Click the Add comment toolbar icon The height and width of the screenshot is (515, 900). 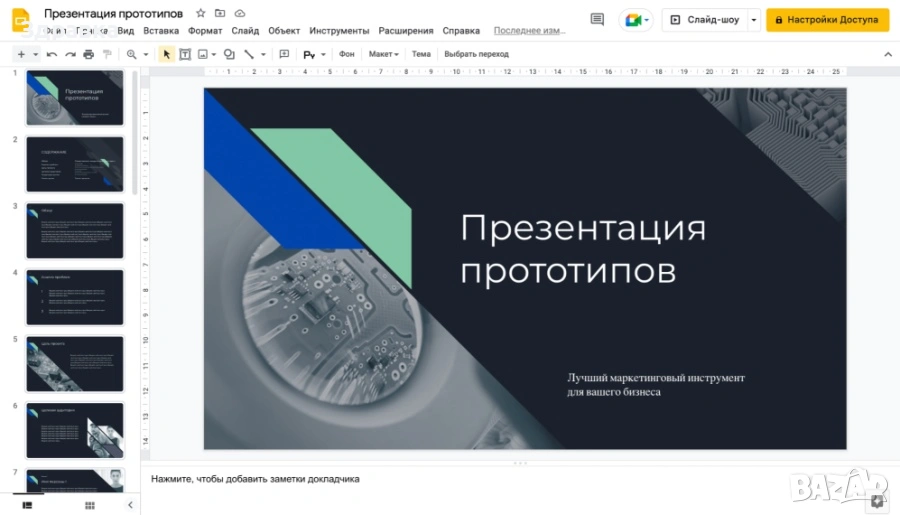(284, 54)
